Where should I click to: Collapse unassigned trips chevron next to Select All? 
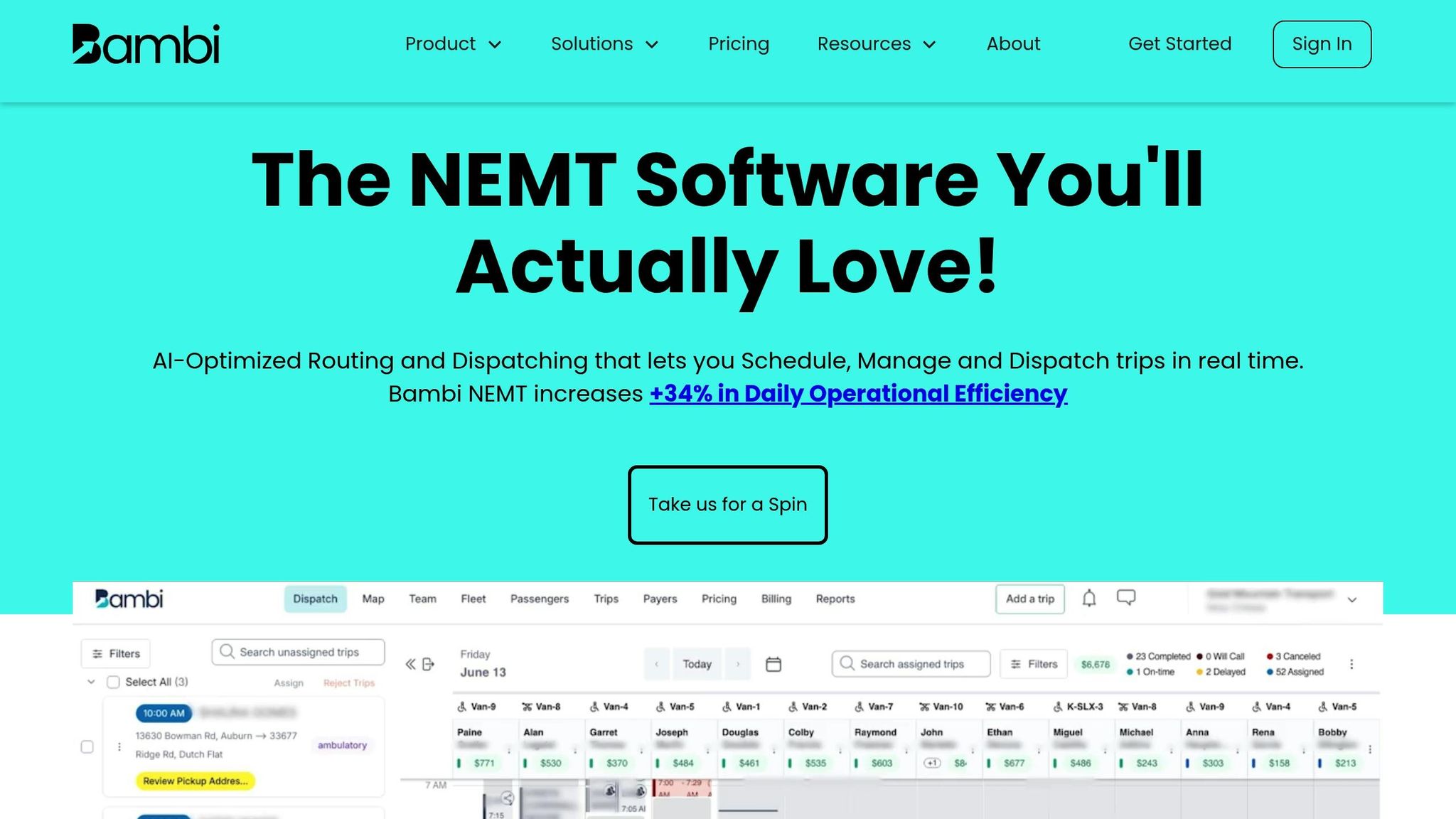pos(91,682)
